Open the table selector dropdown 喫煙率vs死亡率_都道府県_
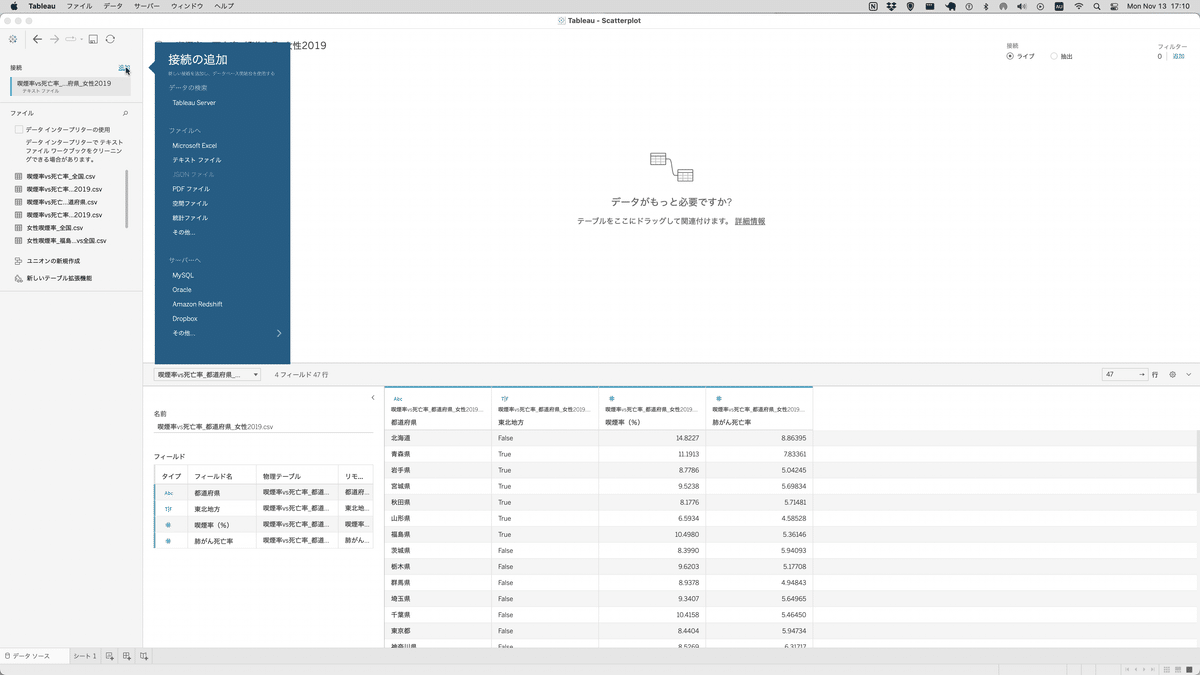This screenshot has height=675, width=1200. click(x=207, y=374)
